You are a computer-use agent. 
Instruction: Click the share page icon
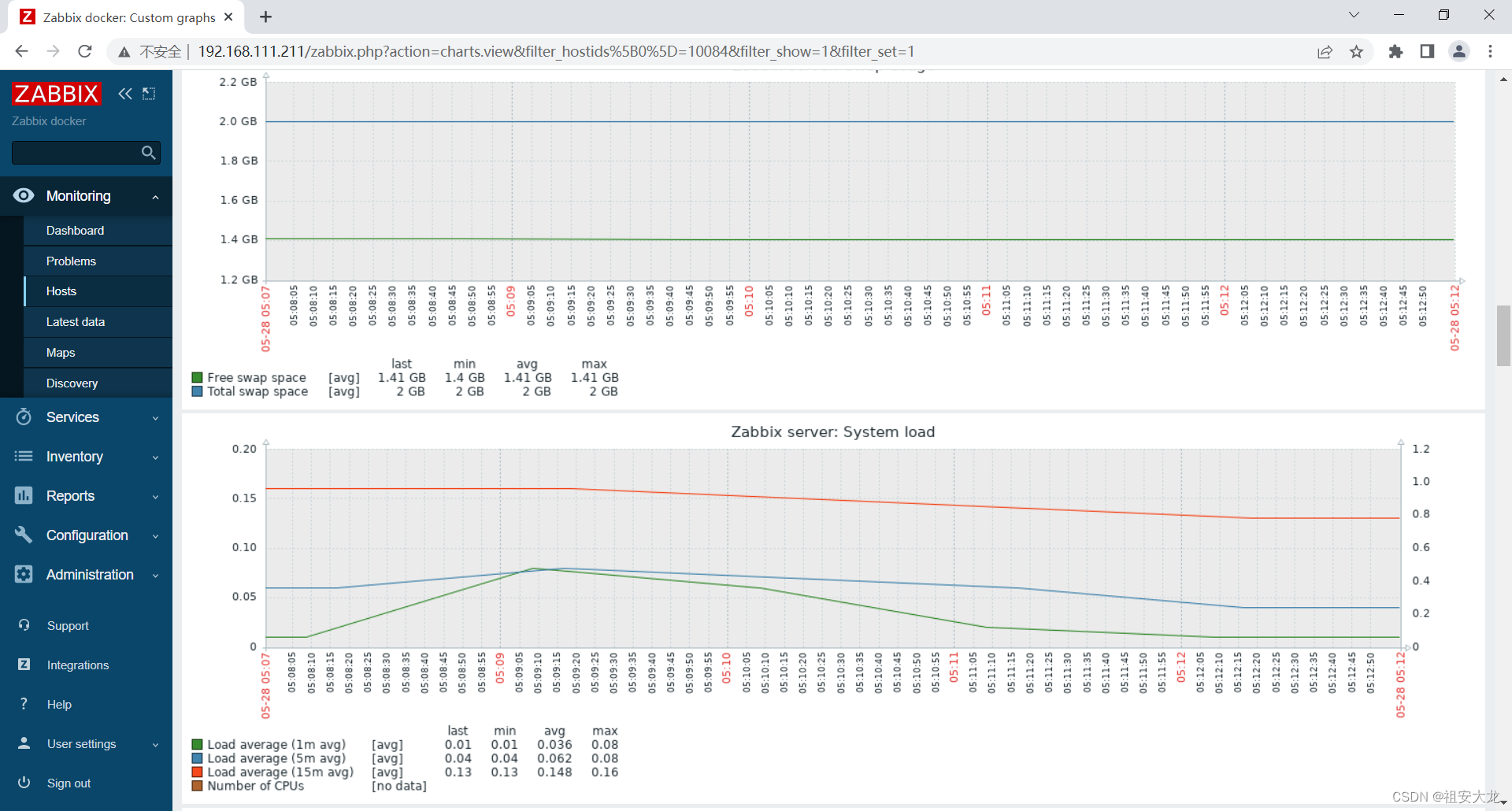[x=1325, y=52]
